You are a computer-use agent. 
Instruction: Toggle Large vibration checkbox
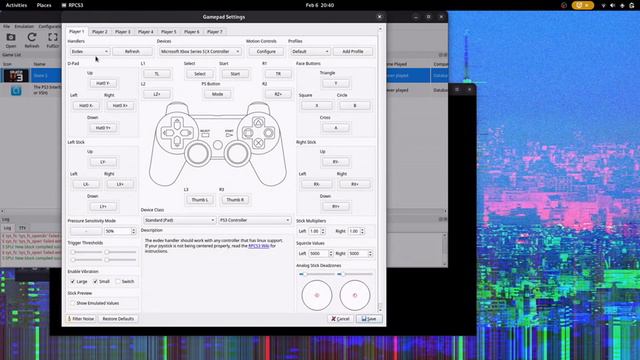pyautogui.click(x=73, y=282)
